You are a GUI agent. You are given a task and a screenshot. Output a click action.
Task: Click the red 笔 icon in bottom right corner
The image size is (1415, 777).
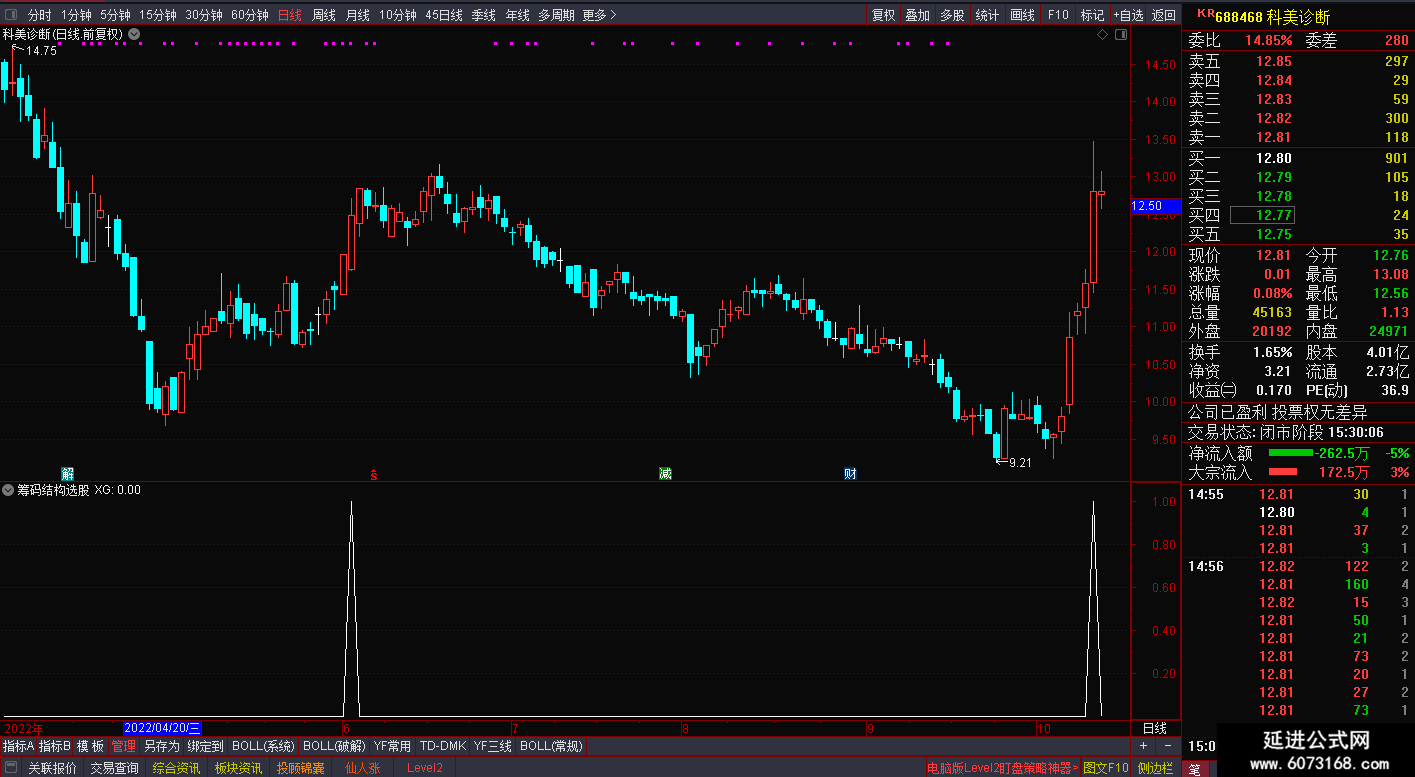[x=1195, y=768]
